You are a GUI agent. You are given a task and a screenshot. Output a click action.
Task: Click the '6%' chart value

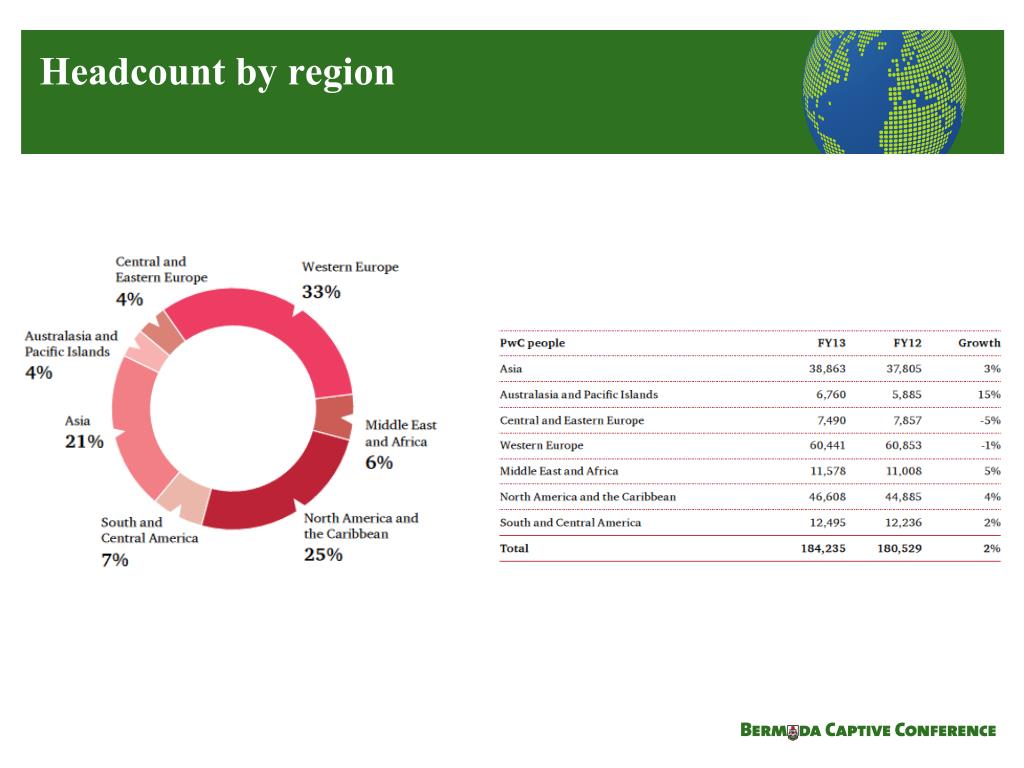[379, 463]
